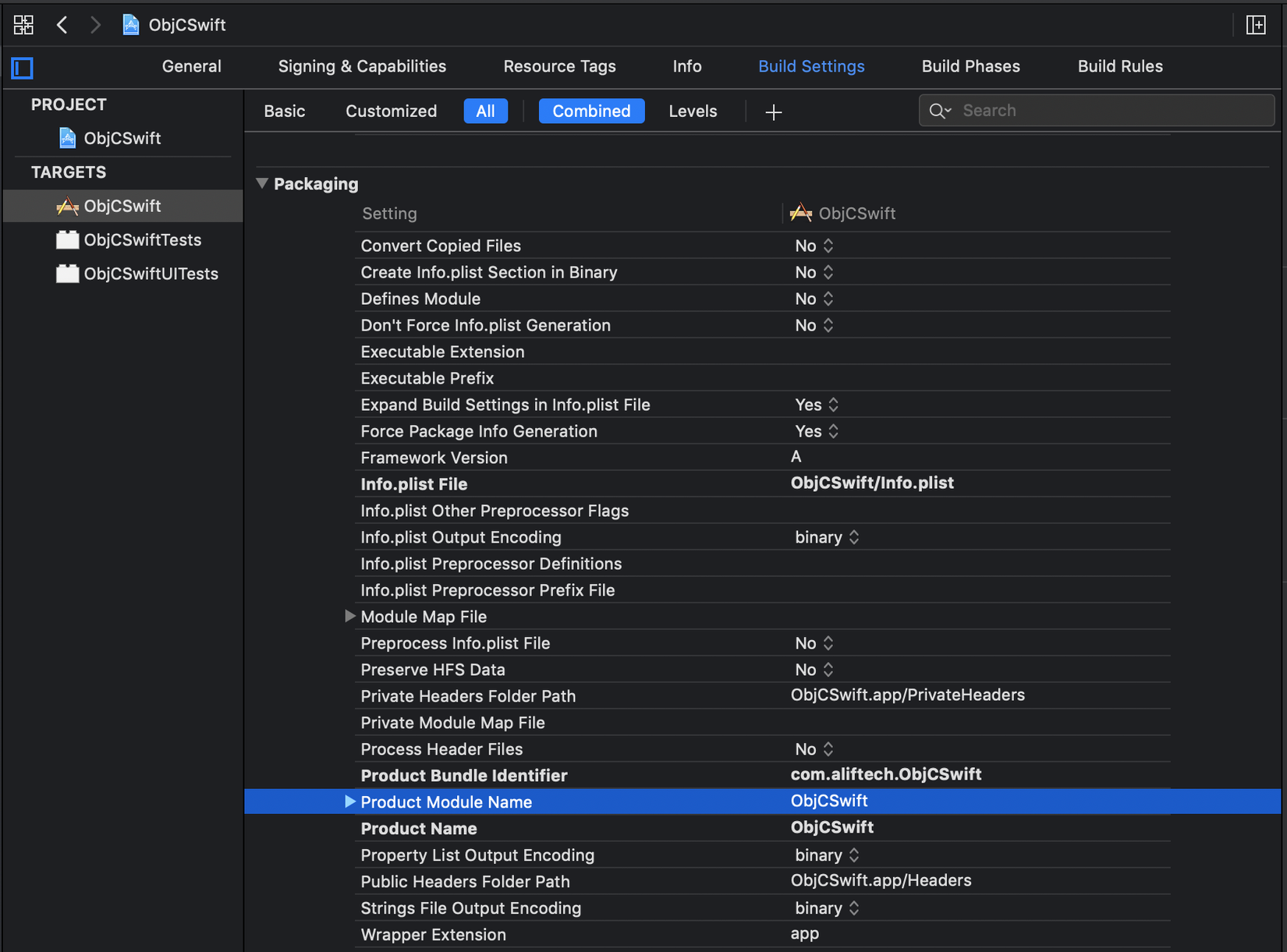The image size is (1287, 952).
Task: Click the plus icon to add build setting
Action: click(x=773, y=112)
